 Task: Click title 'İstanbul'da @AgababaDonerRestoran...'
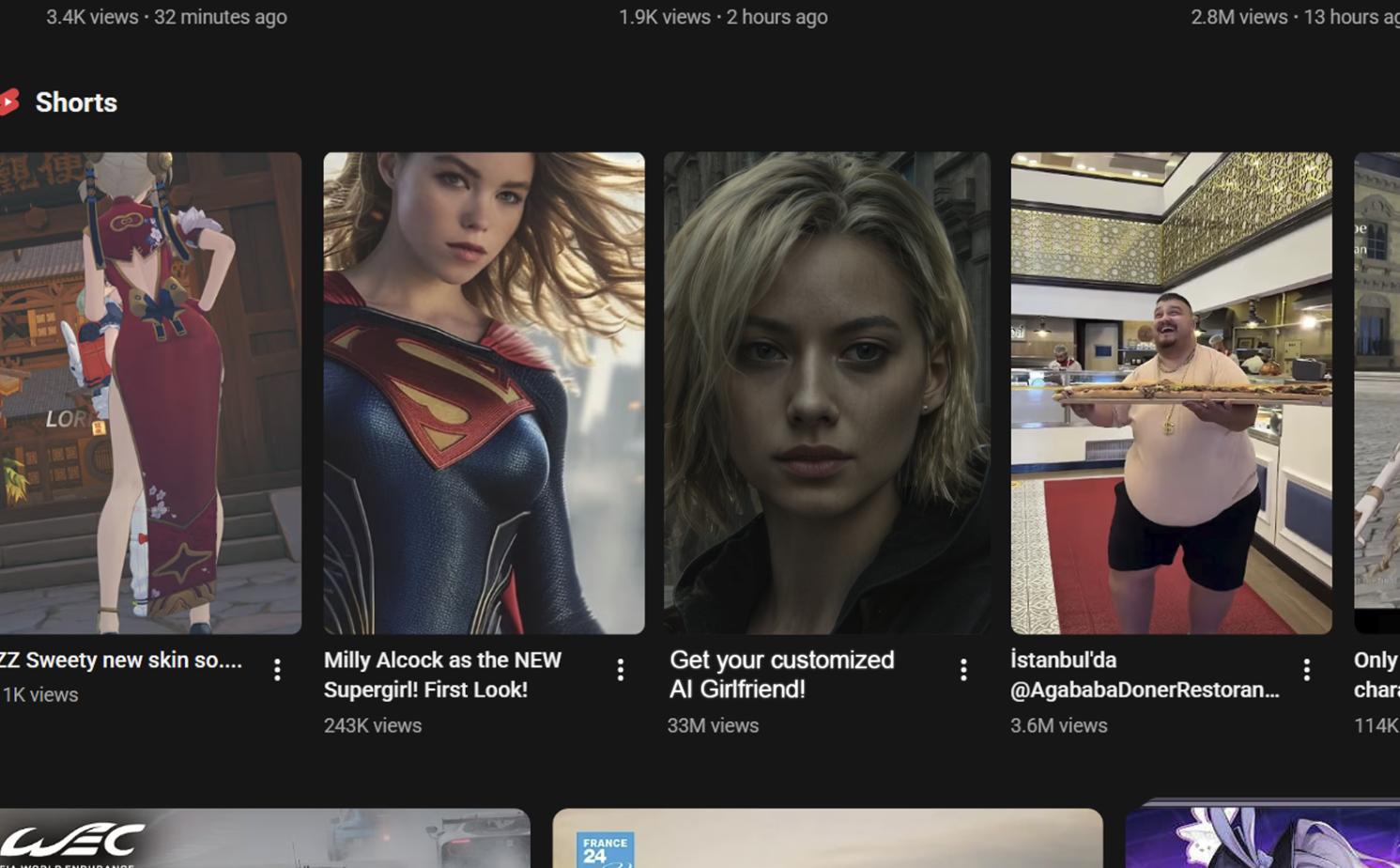[1145, 674]
